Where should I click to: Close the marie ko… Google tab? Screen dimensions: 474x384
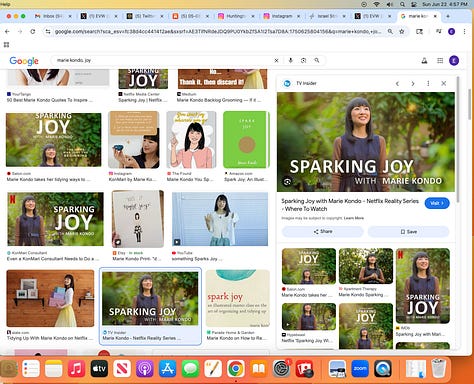click(435, 16)
